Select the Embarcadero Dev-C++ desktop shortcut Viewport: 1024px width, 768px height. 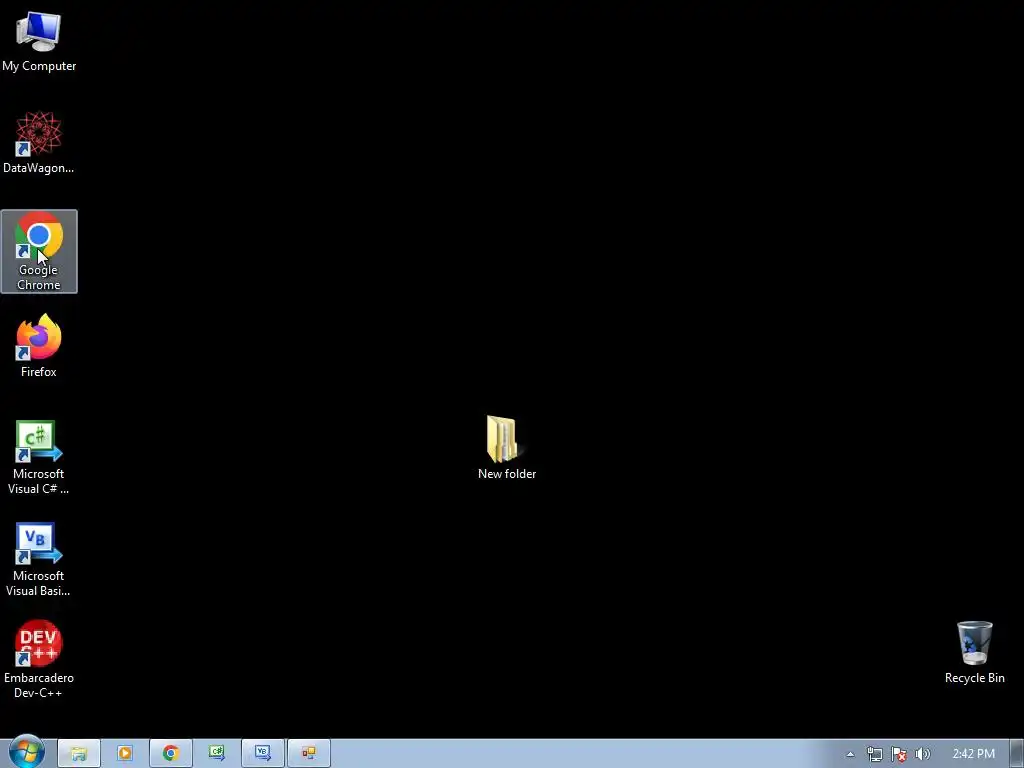(39, 660)
